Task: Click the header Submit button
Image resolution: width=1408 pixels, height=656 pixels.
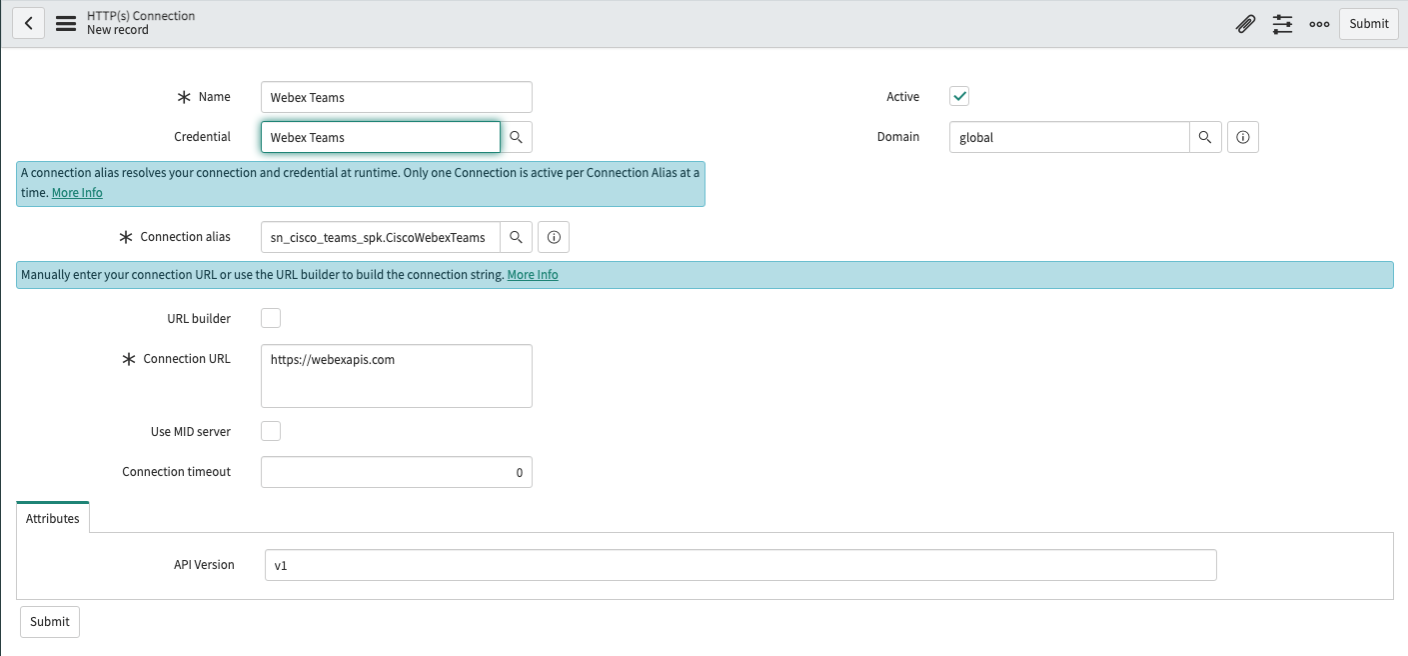Action: pyautogui.click(x=1368, y=24)
